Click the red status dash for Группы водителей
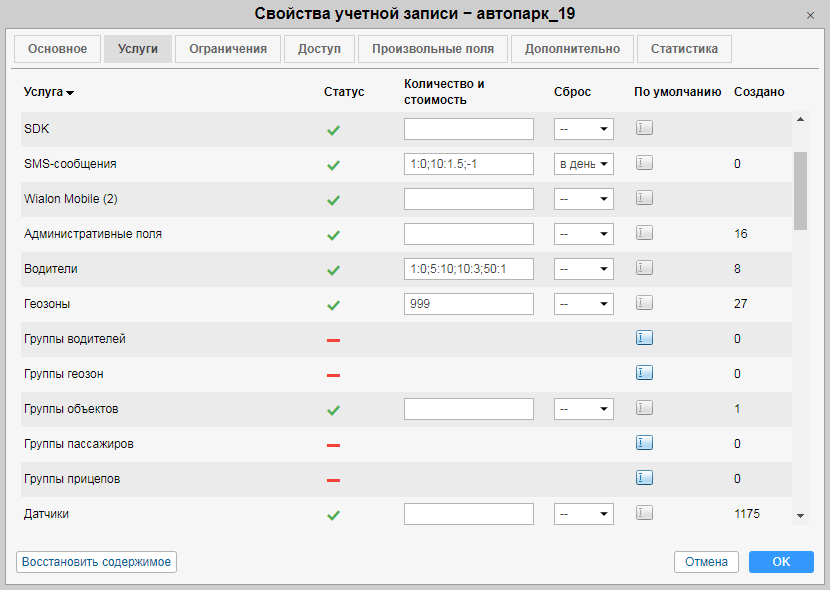830x590 pixels. [x=333, y=340]
